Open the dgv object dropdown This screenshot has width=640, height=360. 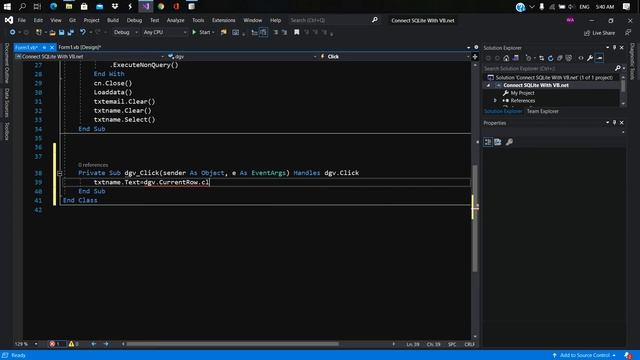click(x=242, y=57)
